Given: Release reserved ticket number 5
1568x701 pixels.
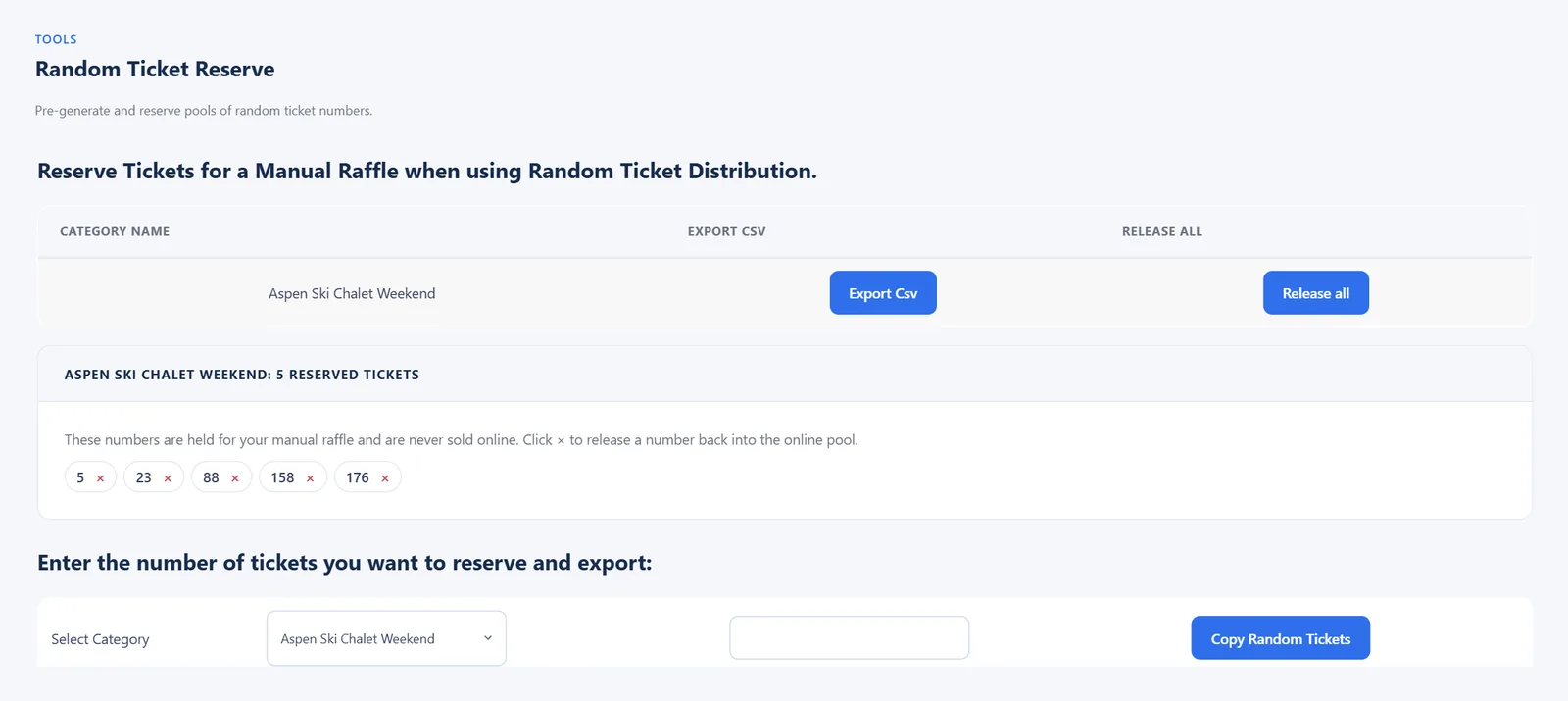Looking at the screenshot, I should click(100, 478).
